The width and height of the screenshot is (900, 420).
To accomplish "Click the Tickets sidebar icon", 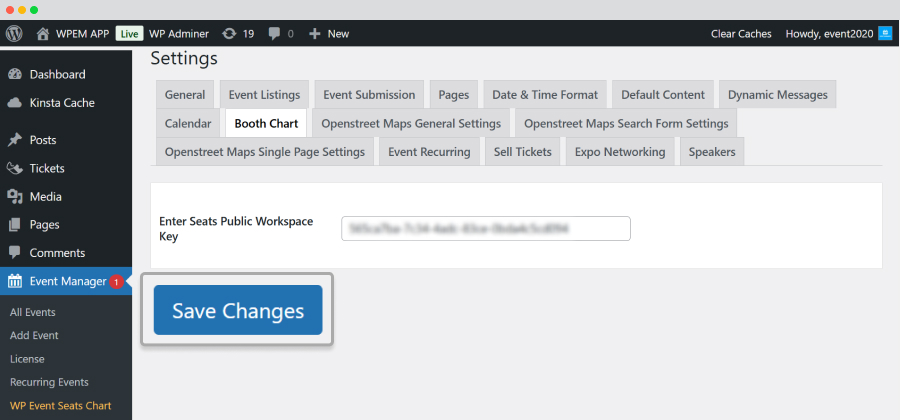I will [x=15, y=168].
